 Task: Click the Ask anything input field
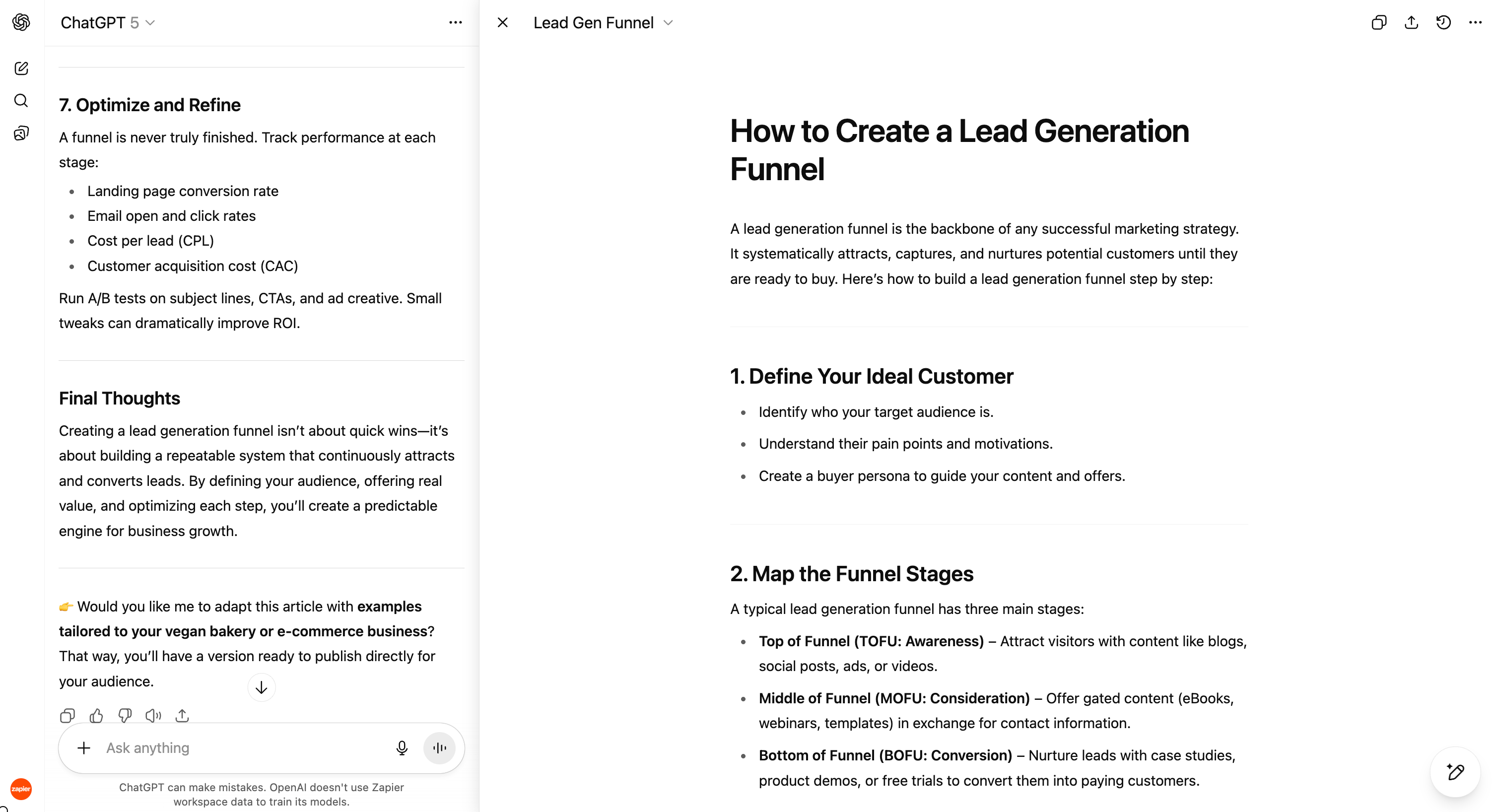point(244,748)
